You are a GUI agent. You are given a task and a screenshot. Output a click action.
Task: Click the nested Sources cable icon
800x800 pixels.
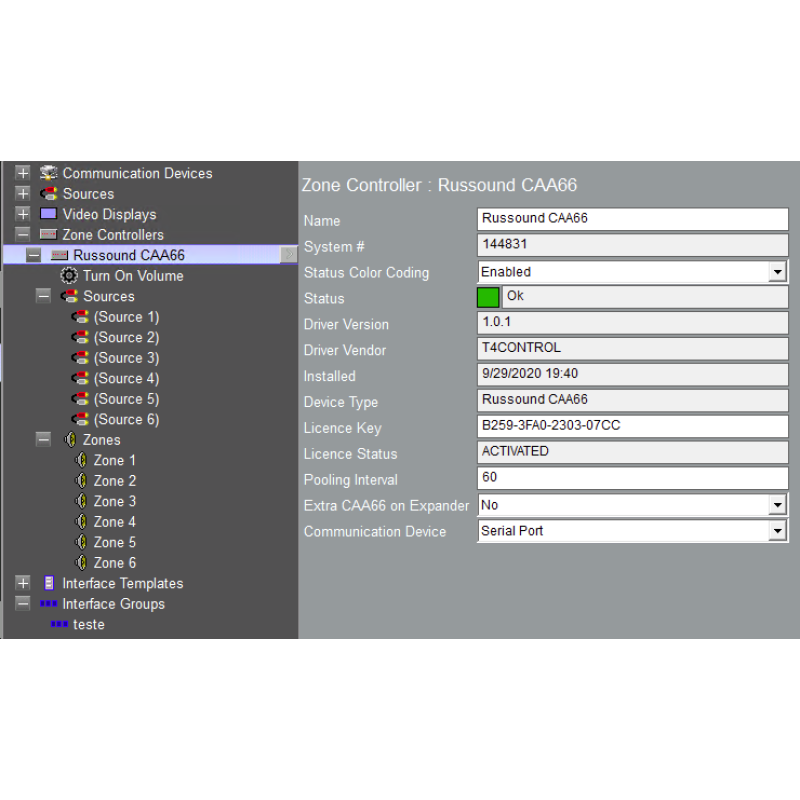click(x=69, y=296)
